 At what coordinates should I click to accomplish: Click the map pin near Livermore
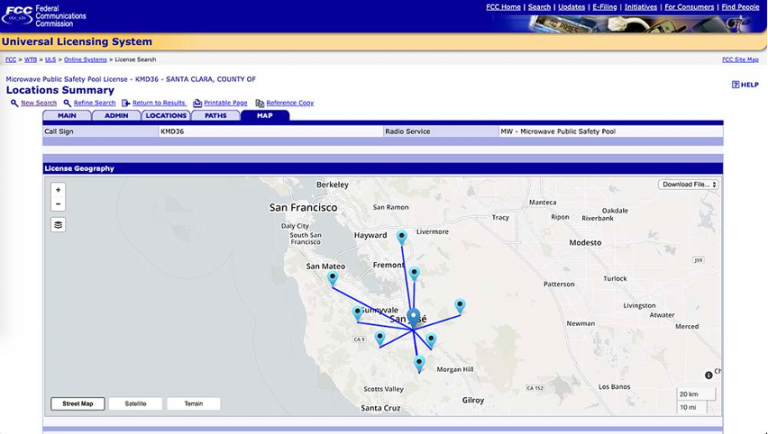[402, 236]
